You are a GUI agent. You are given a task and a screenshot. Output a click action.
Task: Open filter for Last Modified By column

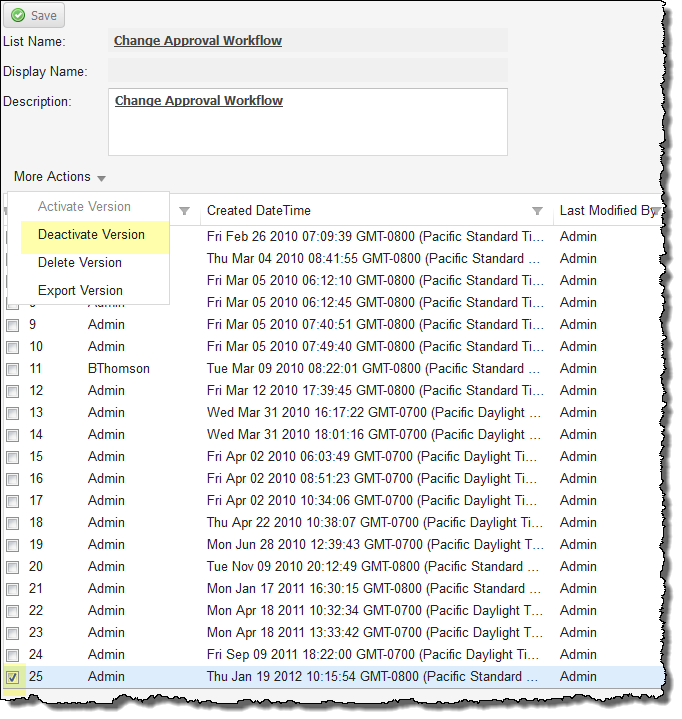(x=656, y=211)
